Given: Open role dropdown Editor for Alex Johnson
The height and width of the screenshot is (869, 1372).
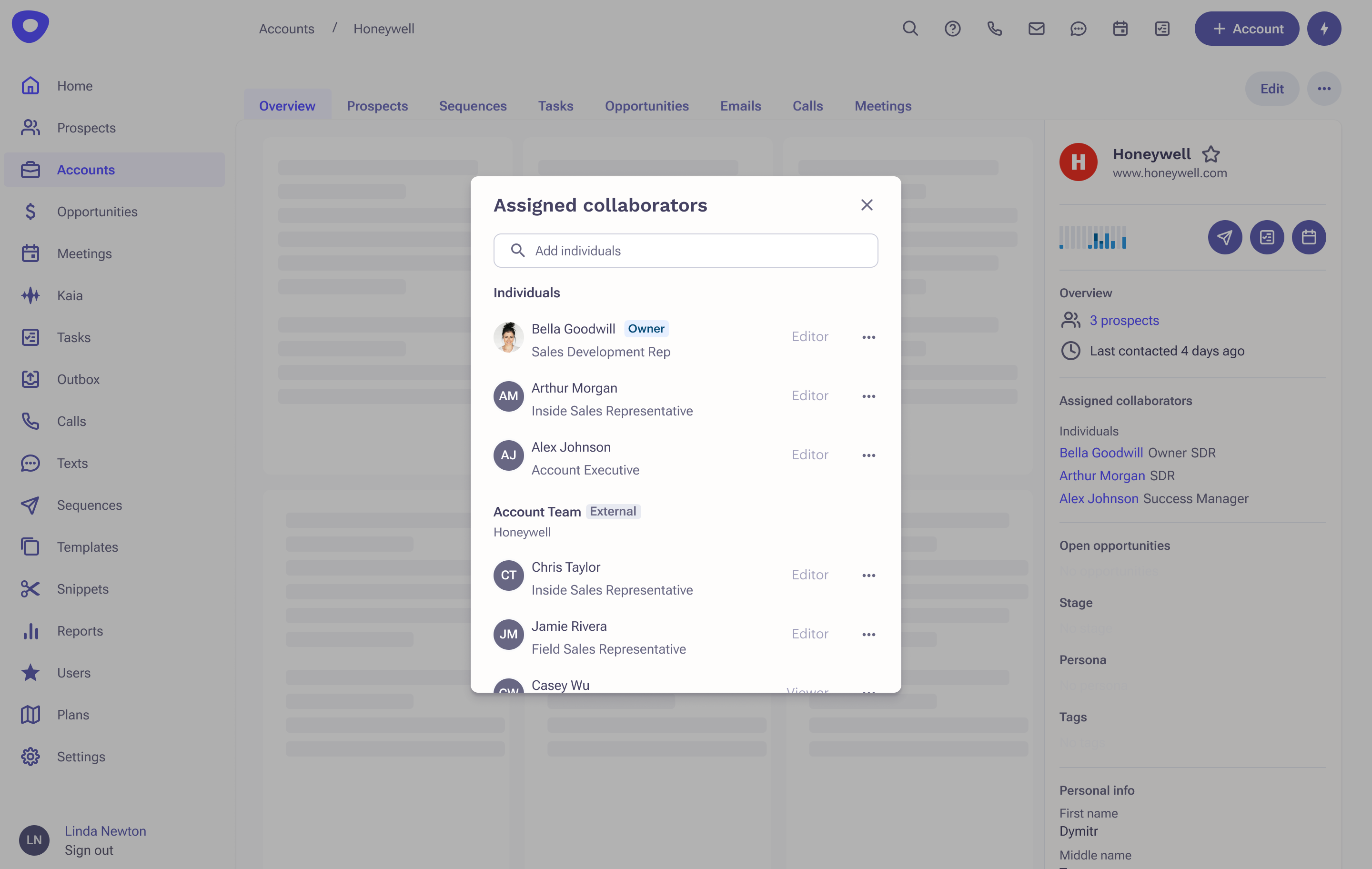Looking at the screenshot, I should coord(810,455).
